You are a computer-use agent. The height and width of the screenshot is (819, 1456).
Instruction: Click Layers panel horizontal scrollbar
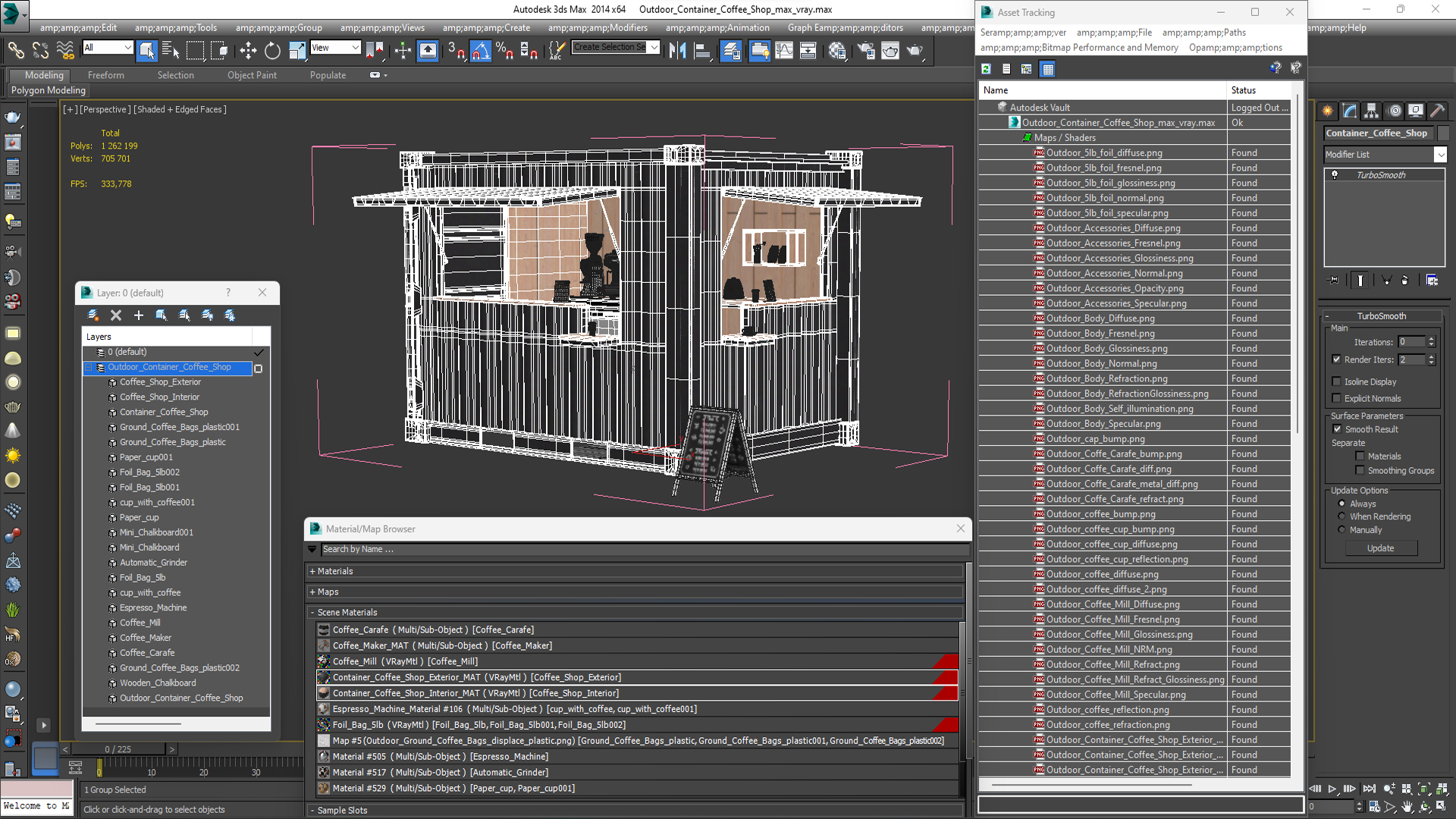(138, 723)
